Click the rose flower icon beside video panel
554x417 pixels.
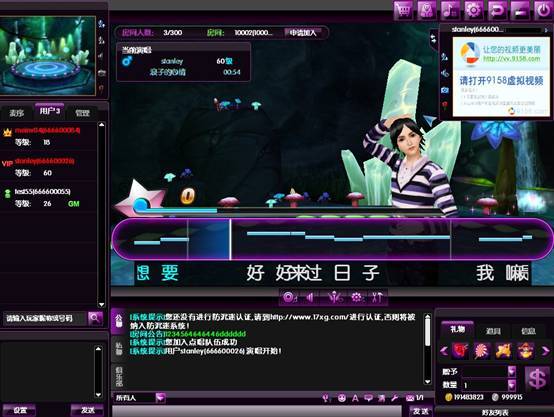click(445, 105)
